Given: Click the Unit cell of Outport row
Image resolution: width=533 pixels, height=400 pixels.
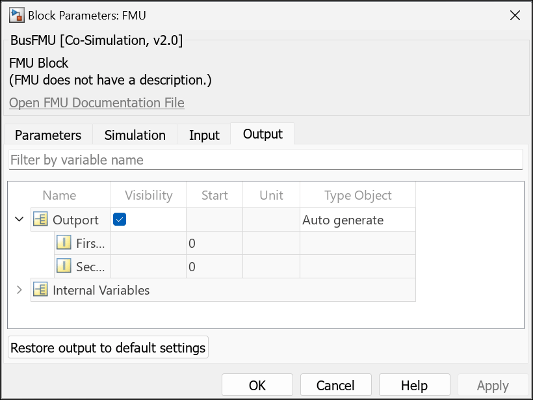Looking at the screenshot, I should click(x=271, y=220).
